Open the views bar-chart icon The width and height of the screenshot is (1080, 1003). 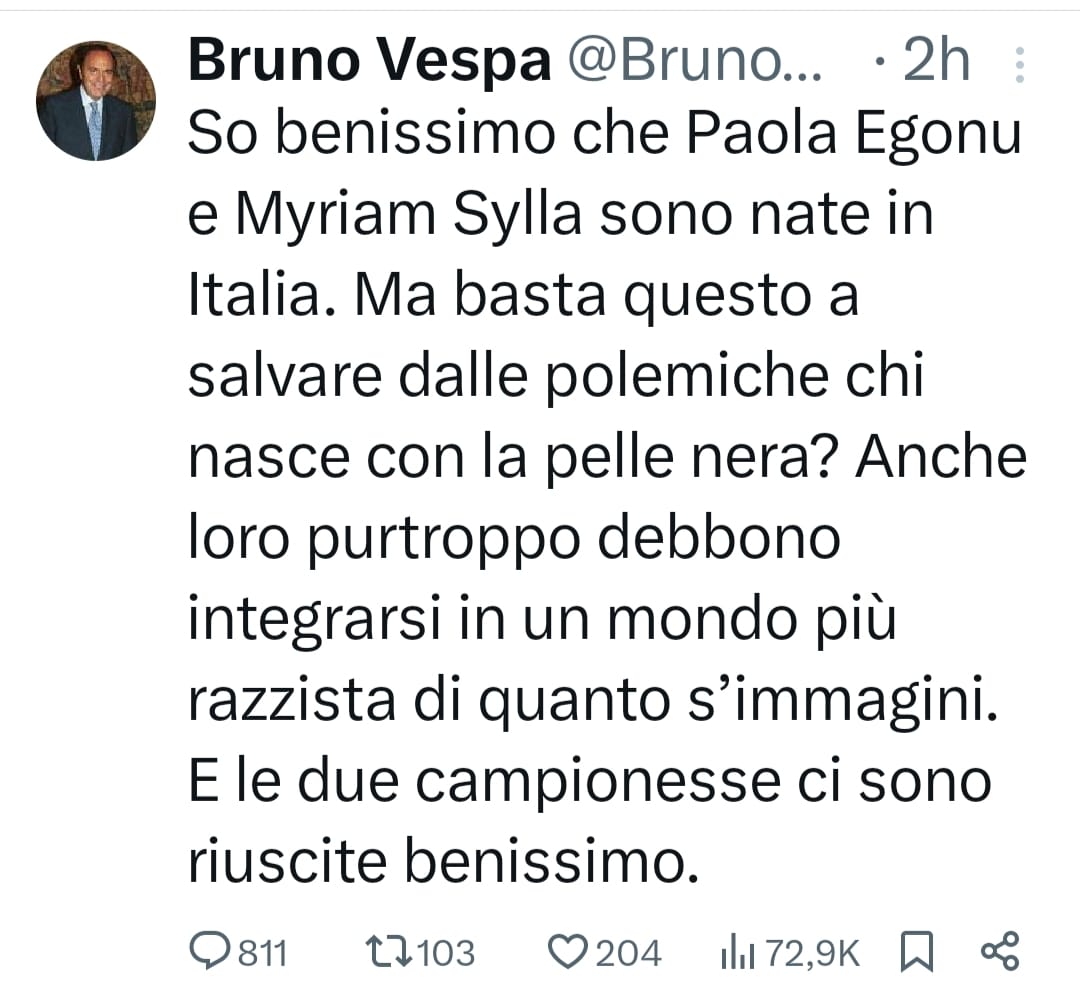point(737,953)
